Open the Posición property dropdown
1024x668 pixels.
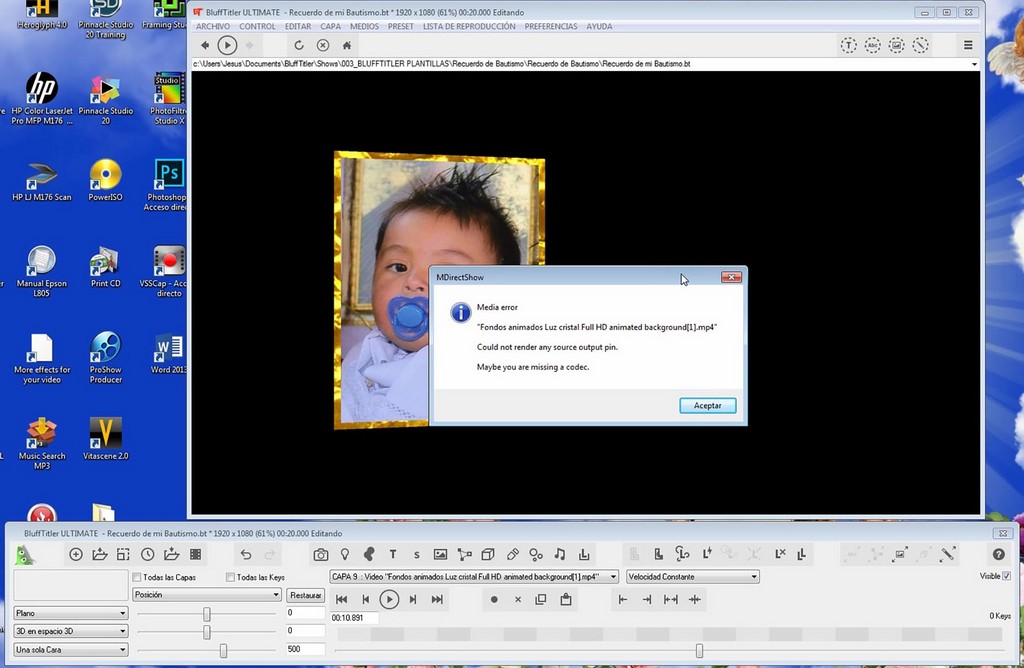pos(207,595)
